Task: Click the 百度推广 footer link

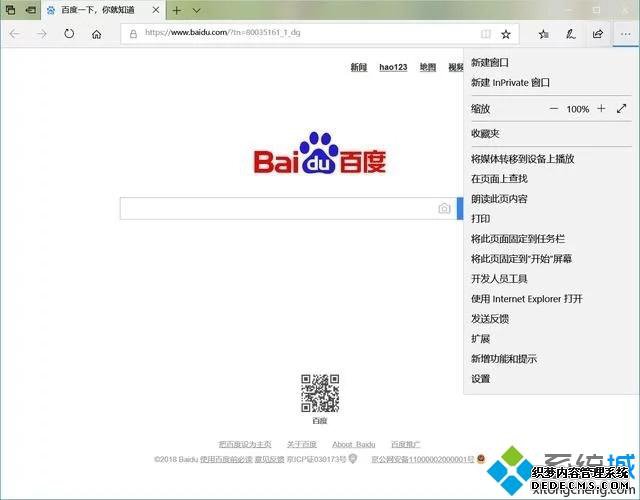Action: [405, 444]
